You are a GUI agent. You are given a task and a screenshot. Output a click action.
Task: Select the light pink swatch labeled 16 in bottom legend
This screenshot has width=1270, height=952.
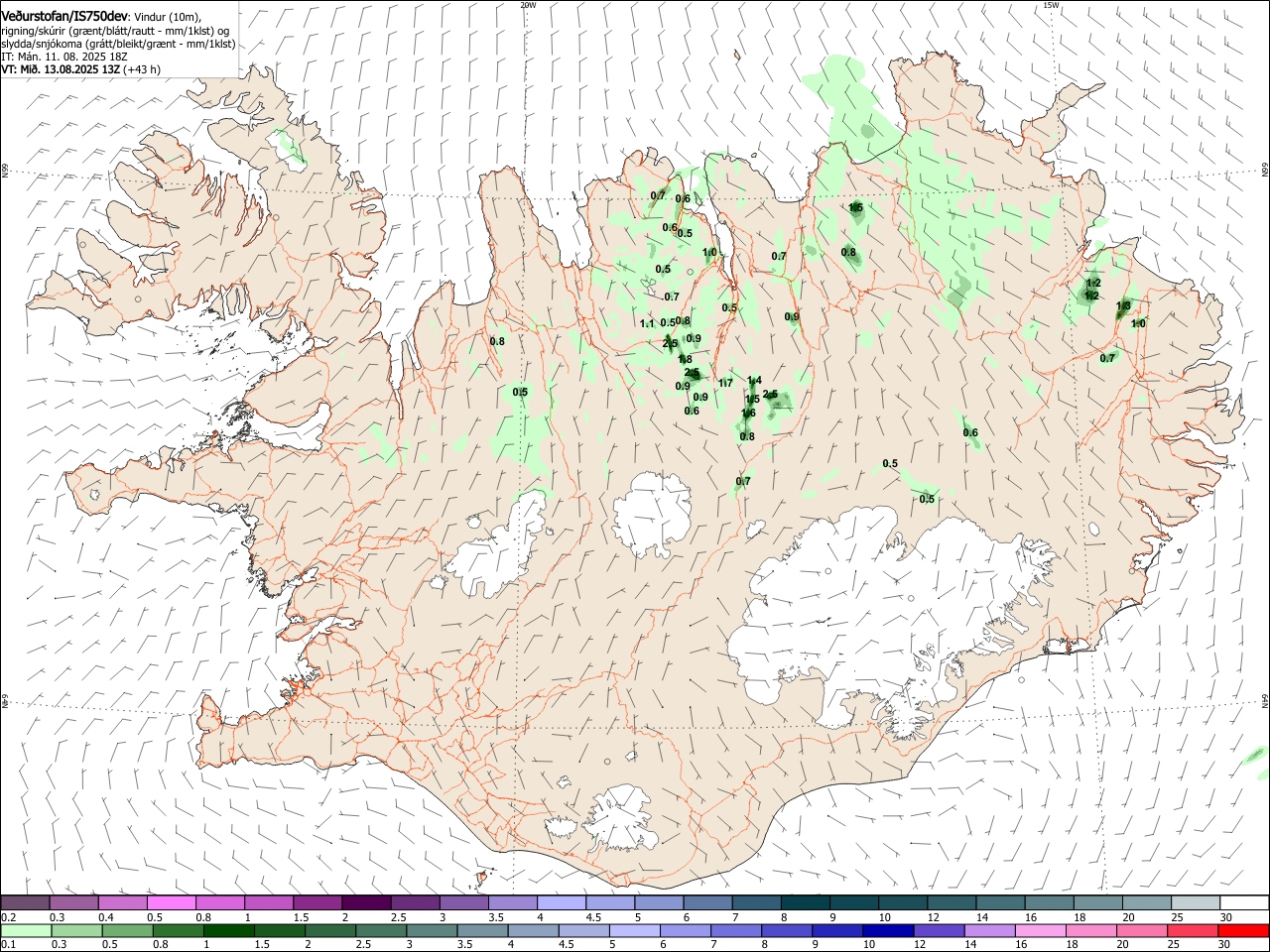point(1040,930)
